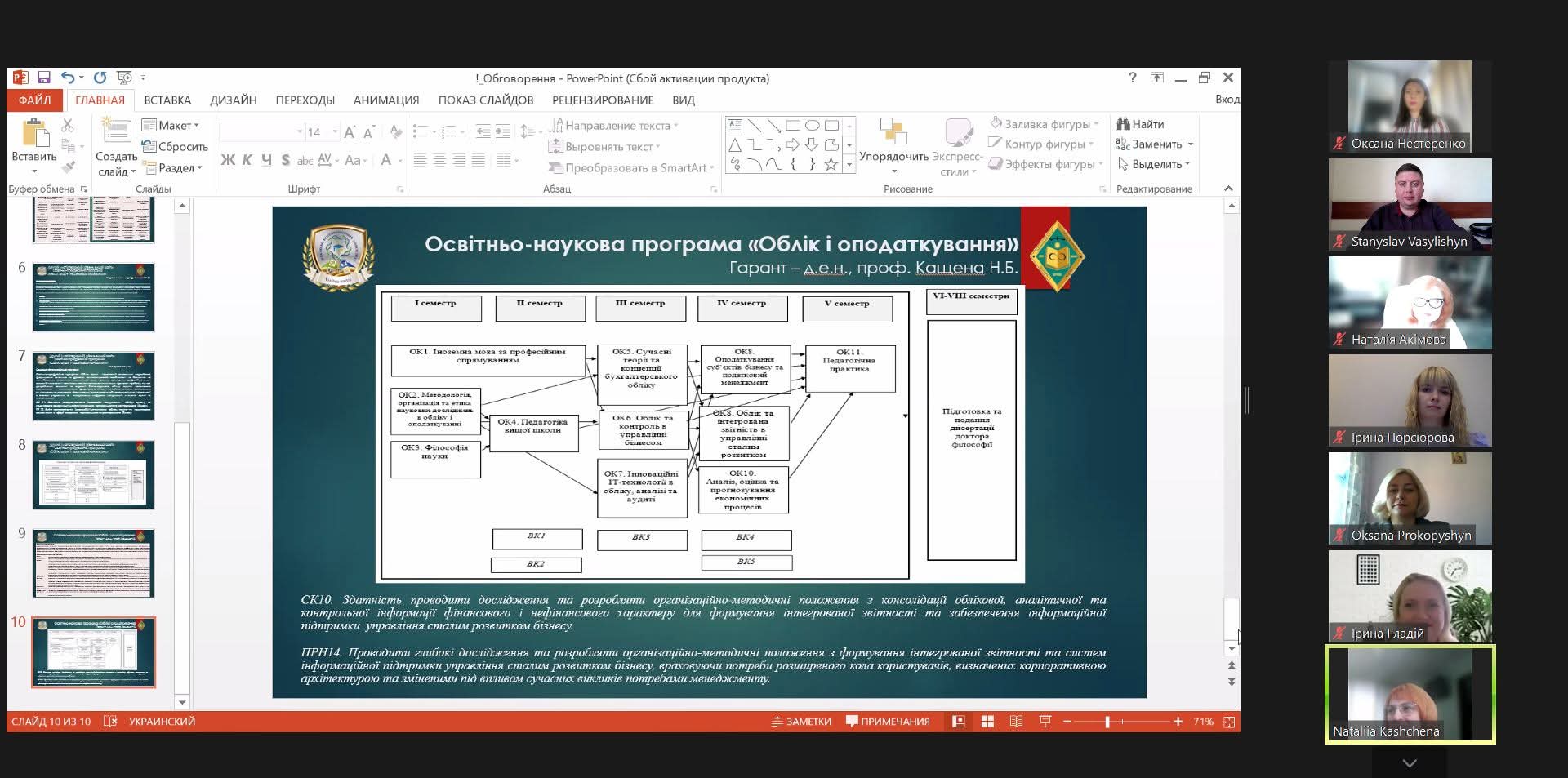Open slide sorter view in status bar
This screenshot has height=778, width=1568.
tap(987, 722)
